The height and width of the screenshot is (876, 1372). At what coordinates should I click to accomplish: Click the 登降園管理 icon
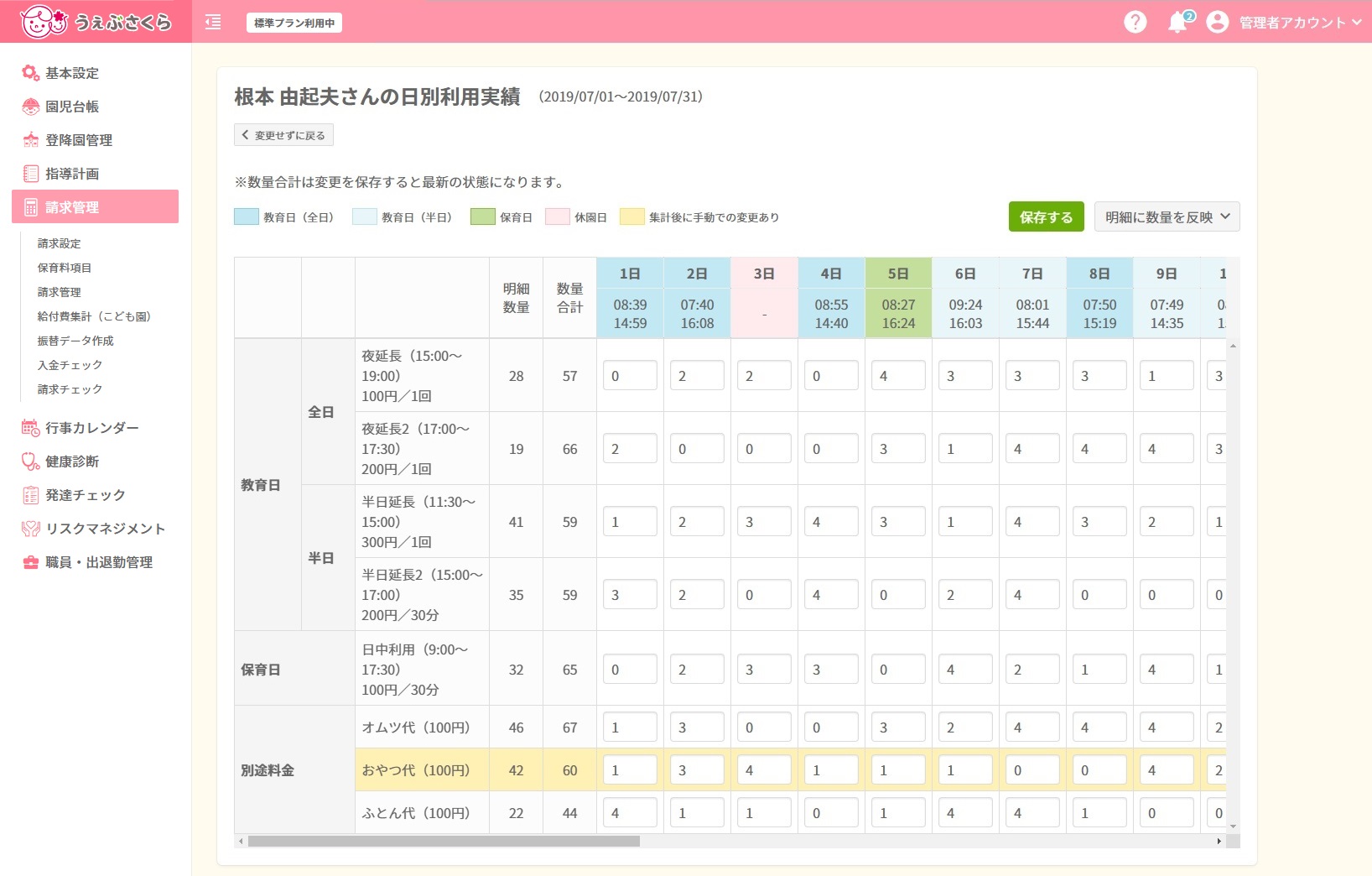coord(31,140)
